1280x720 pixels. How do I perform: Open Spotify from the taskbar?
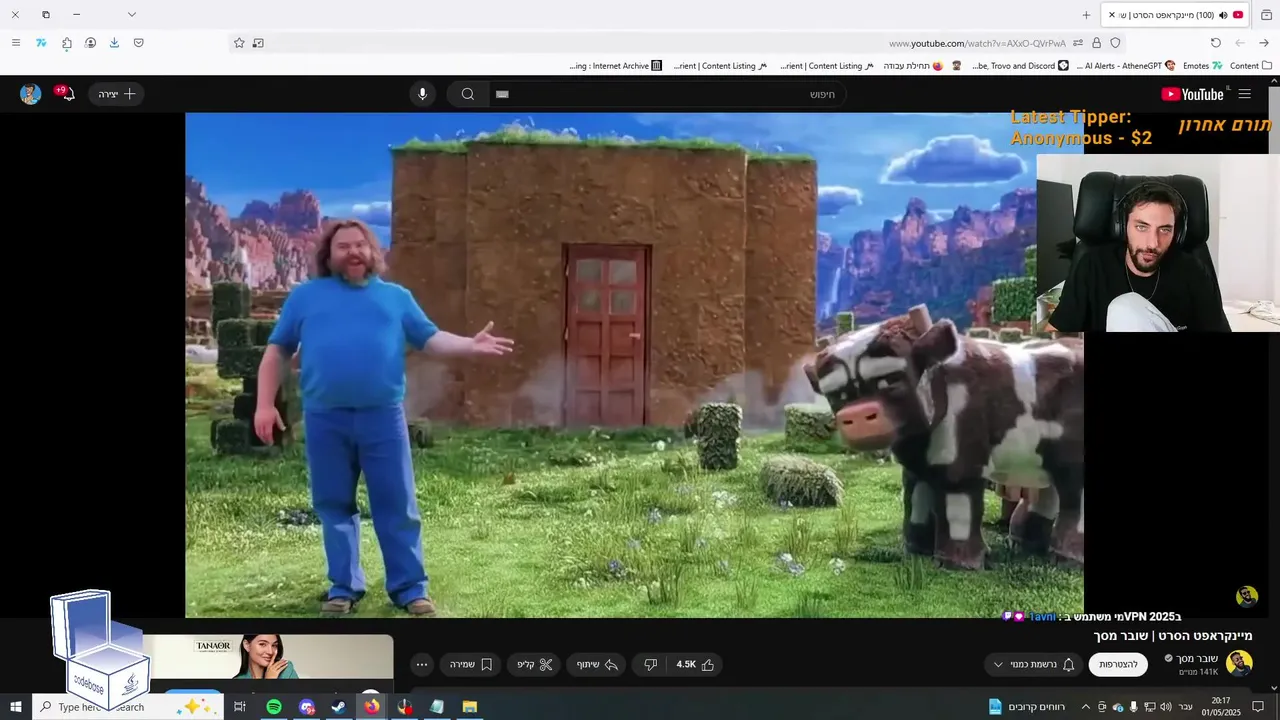tap(274, 707)
